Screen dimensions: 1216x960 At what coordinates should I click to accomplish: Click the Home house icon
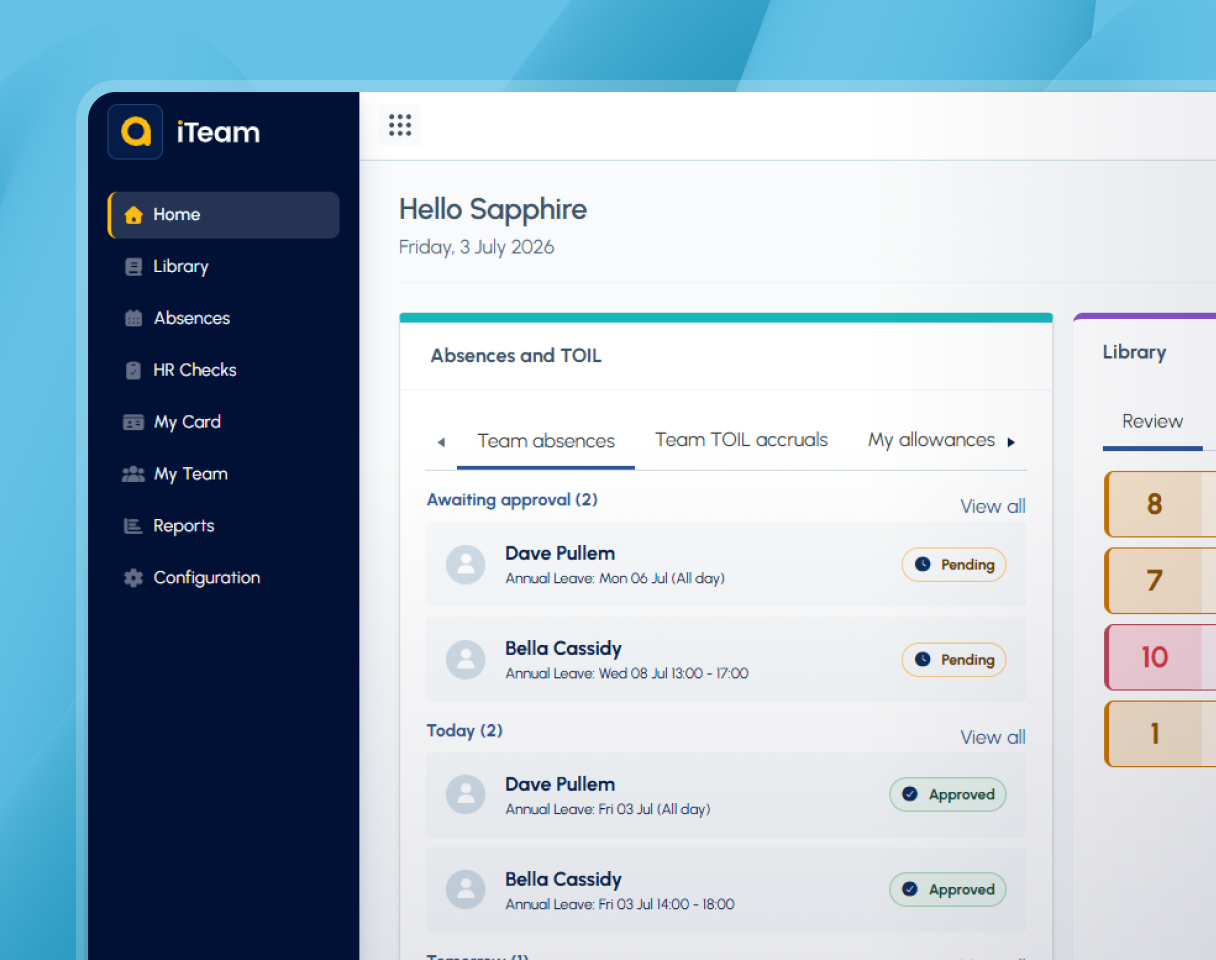tap(133, 215)
